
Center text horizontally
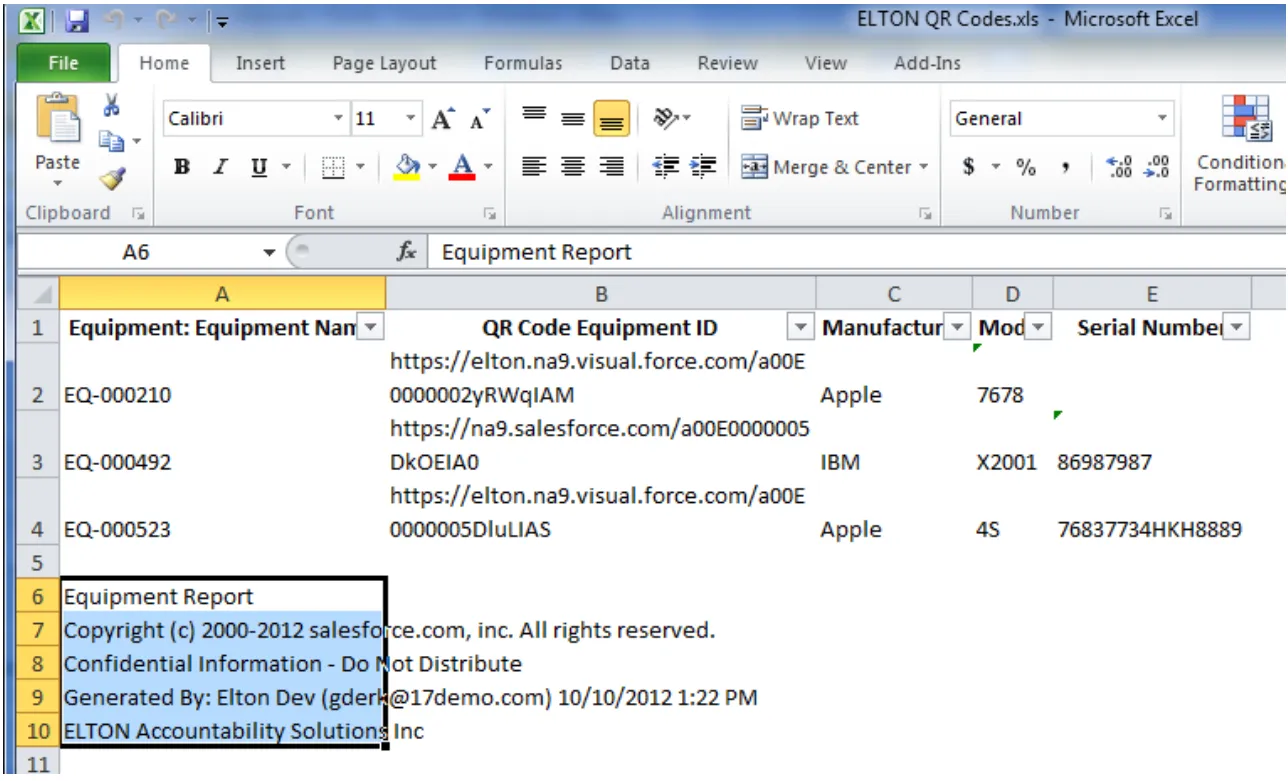572,167
